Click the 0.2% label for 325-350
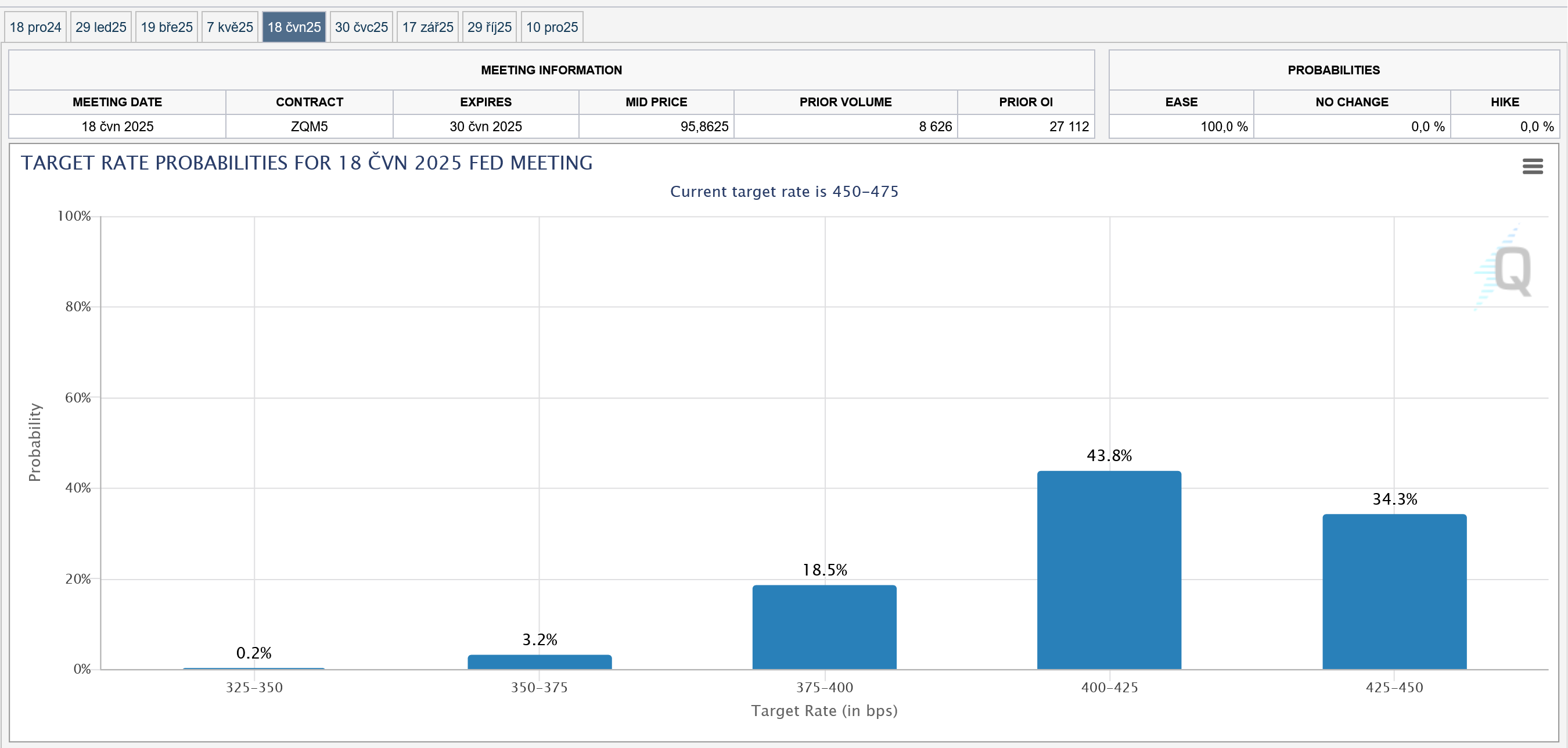The width and height of the screenshot is (1568, 748). 254,653
